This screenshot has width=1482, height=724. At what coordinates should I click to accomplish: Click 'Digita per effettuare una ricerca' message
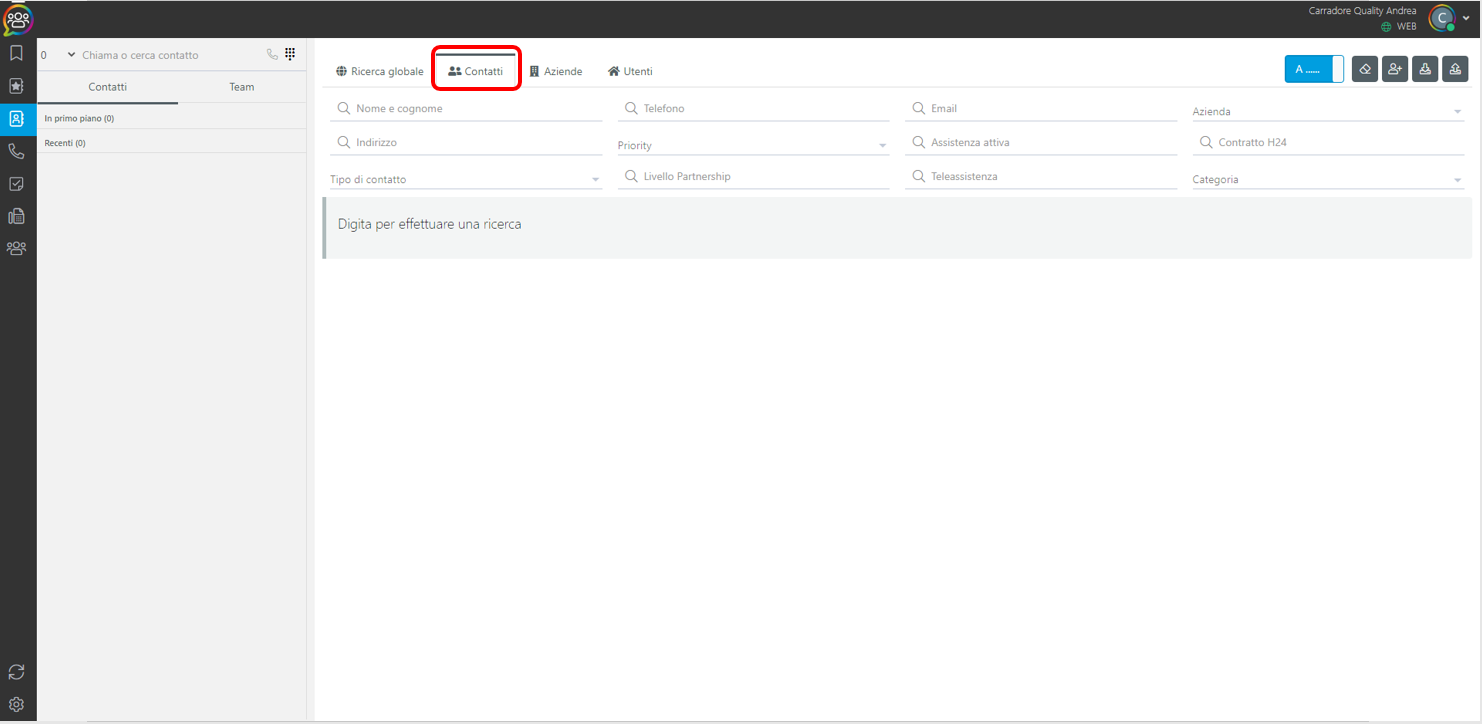pos(429,224)
